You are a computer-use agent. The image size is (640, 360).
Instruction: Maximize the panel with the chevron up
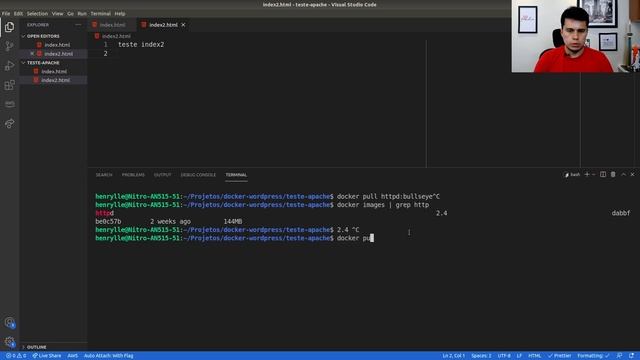click(623, 175)
